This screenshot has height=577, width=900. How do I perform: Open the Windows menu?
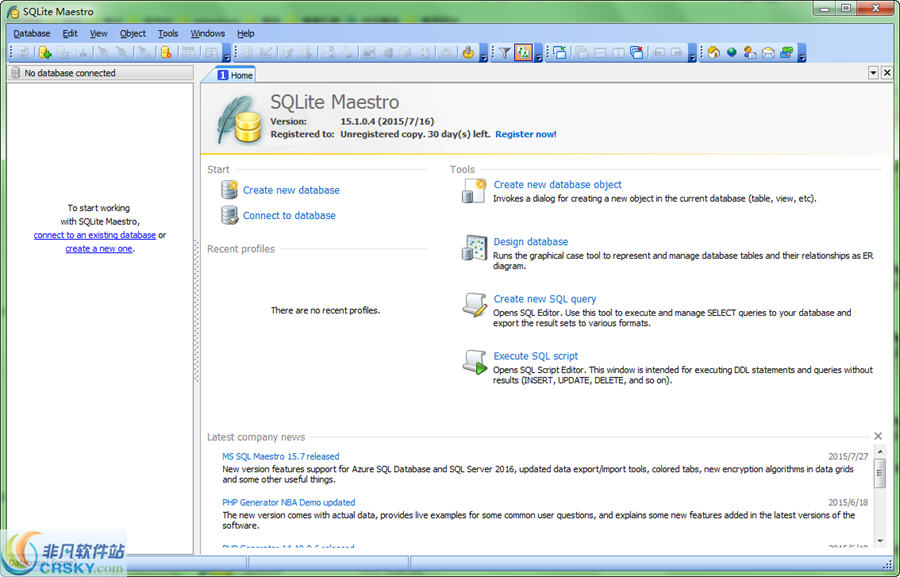pos(208,33)
